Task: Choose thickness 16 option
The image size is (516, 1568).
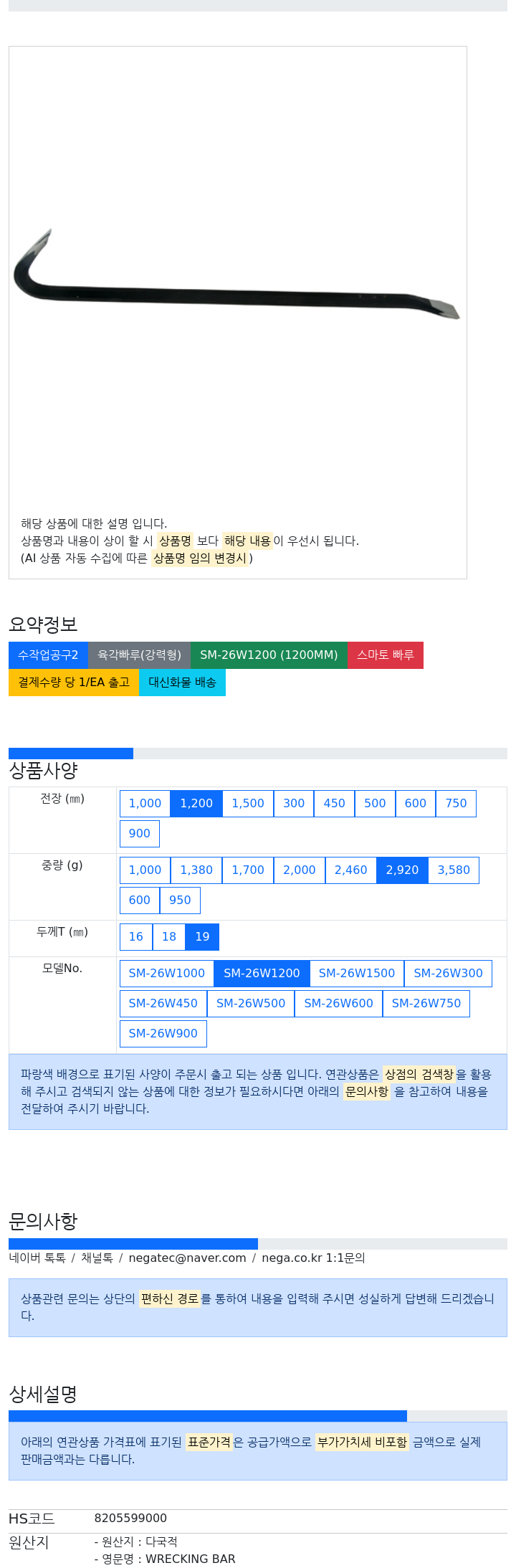Action: coord(136,937)
